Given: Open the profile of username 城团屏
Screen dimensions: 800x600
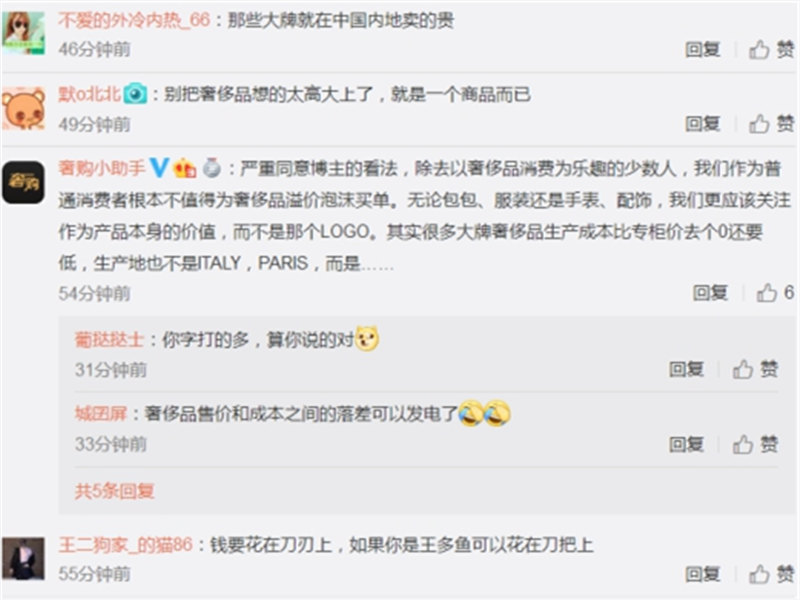Looking at the screenshot, I should click(101, 413).
